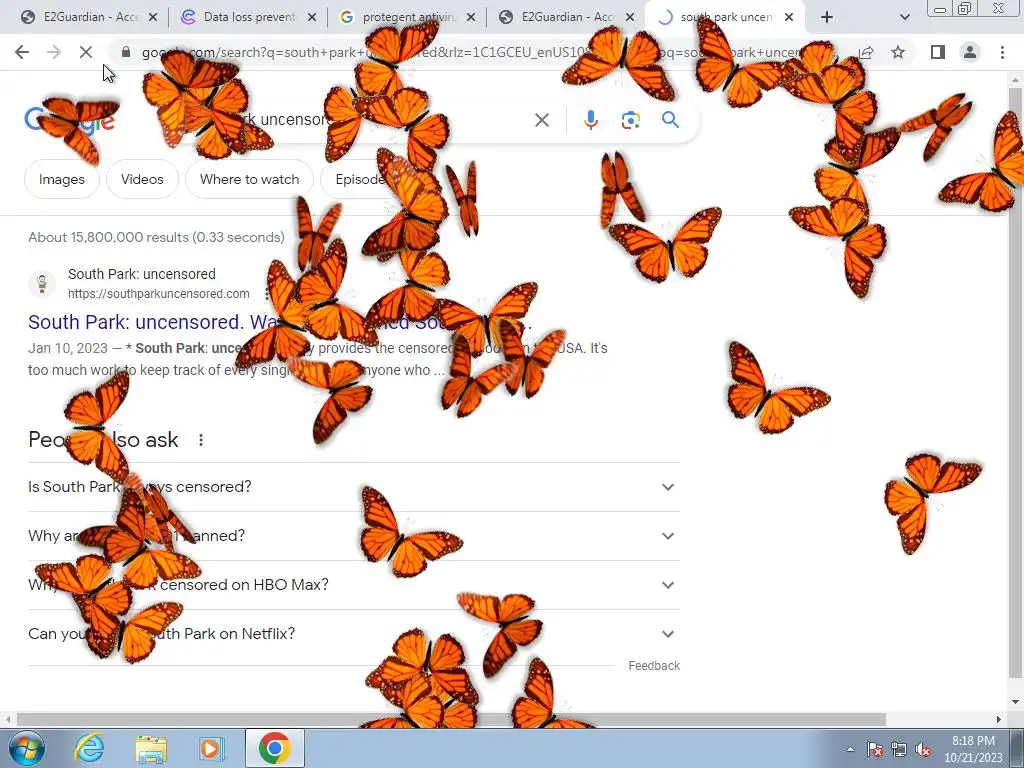Open Action Center flag icon

874,749
